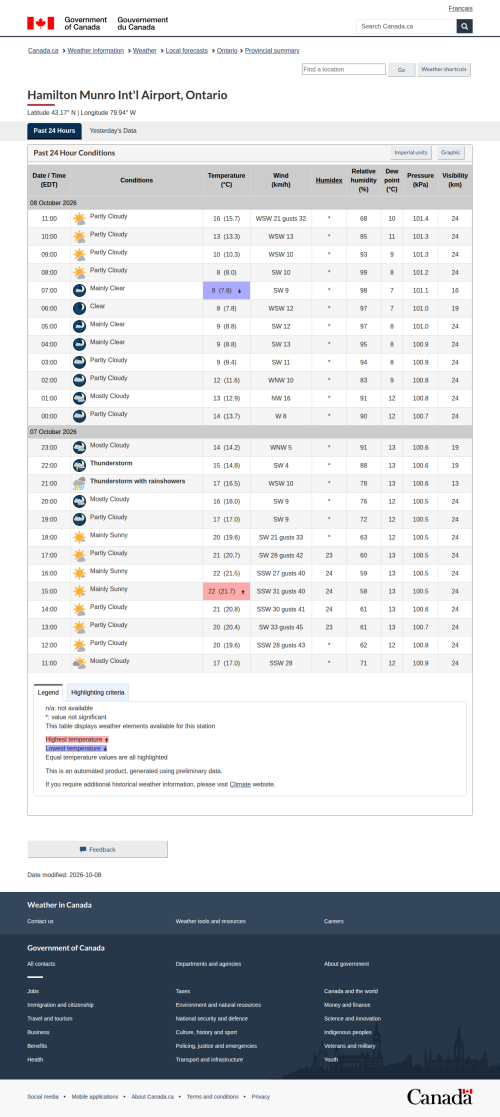
Task: Click the Feedback button
Action: tap(98, 849)
